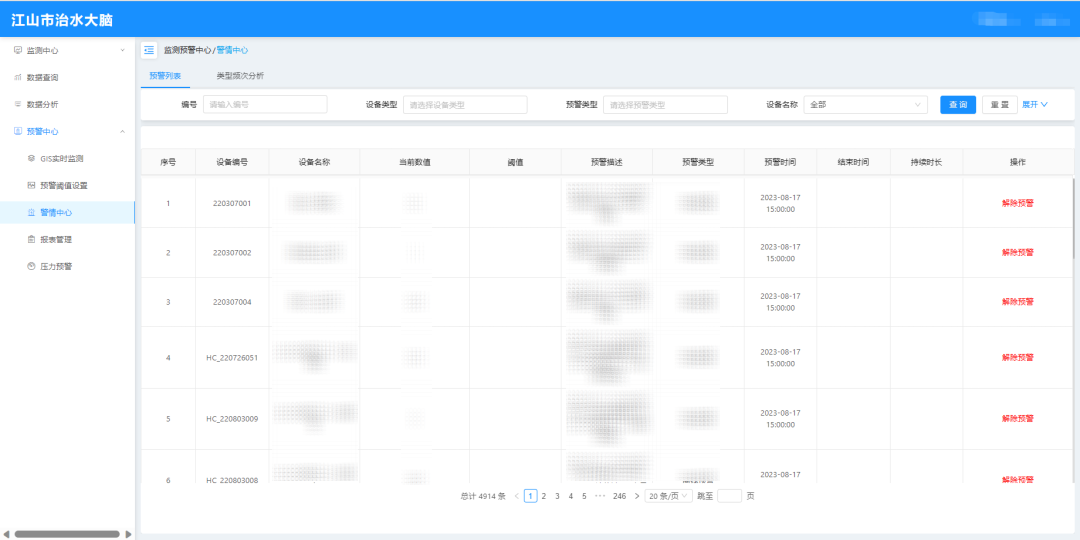The width and height of the screenshot is (1080, 540).
Task: Open the 设备类型 dropdown
Action: pos(465,105)
